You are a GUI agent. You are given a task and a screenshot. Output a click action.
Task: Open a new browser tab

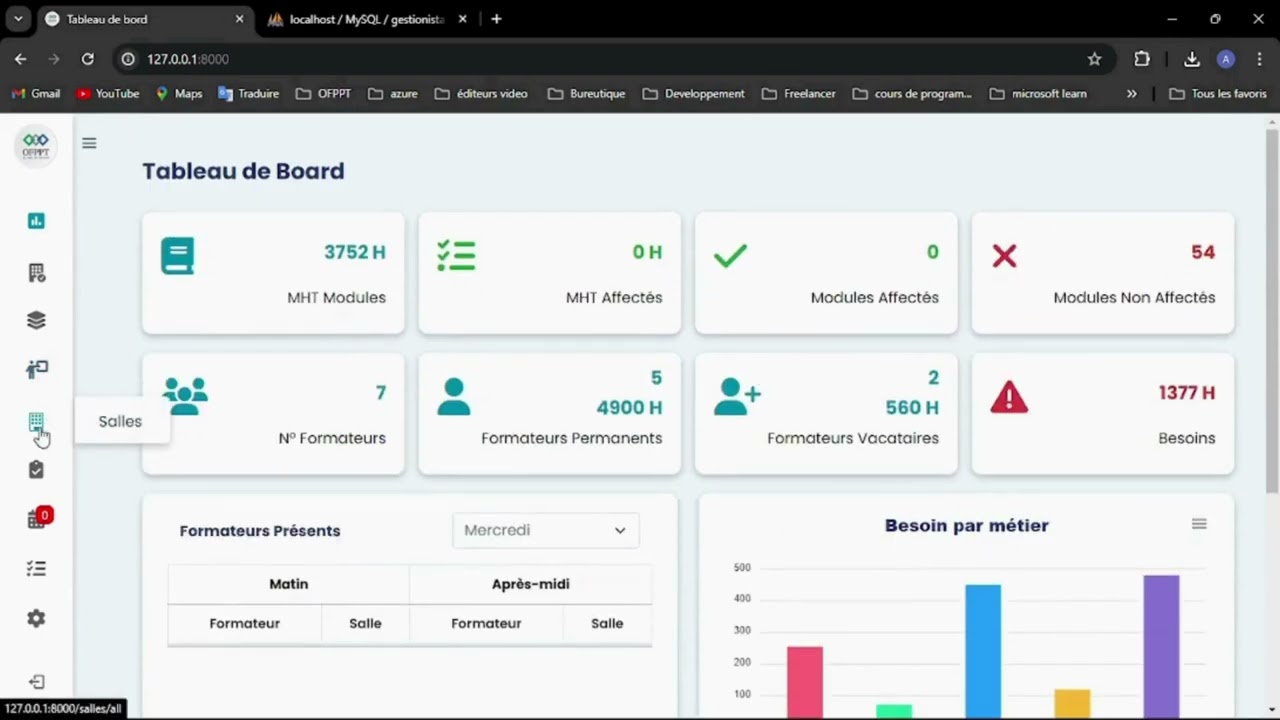tap(496, 19)
